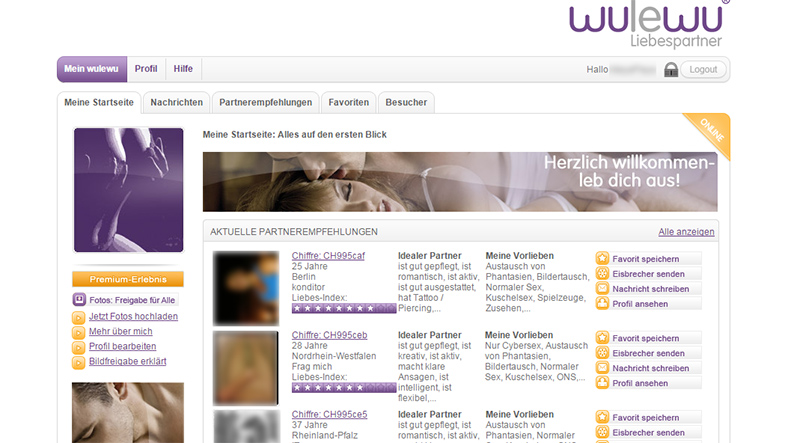This screenshot has height=443, width=800.
Task: Select Nachricht schreiben text for CH995caf
Action: click(x=651, y=289)
